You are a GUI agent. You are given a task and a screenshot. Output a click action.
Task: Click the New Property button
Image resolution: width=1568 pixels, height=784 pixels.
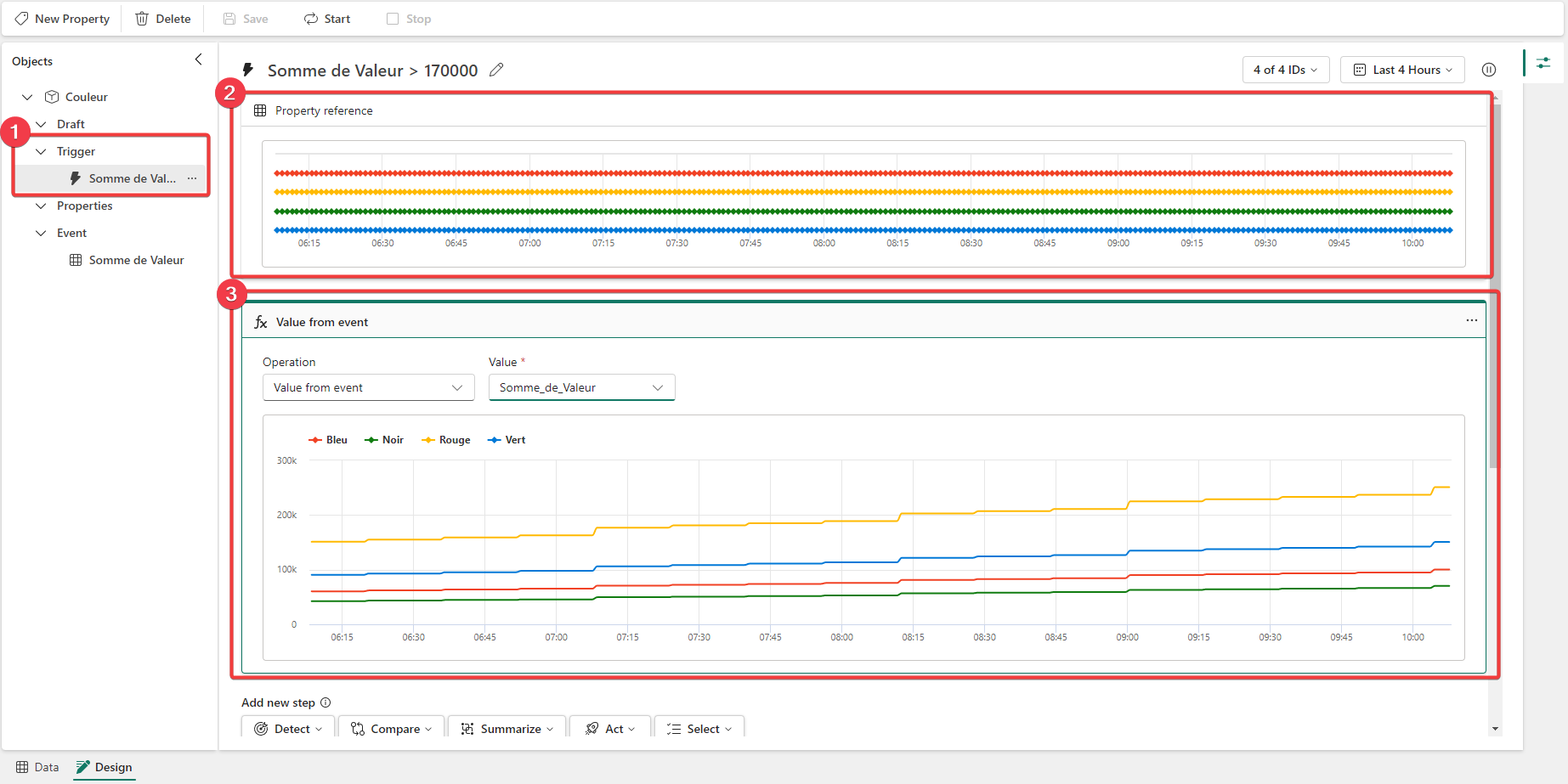62,19
